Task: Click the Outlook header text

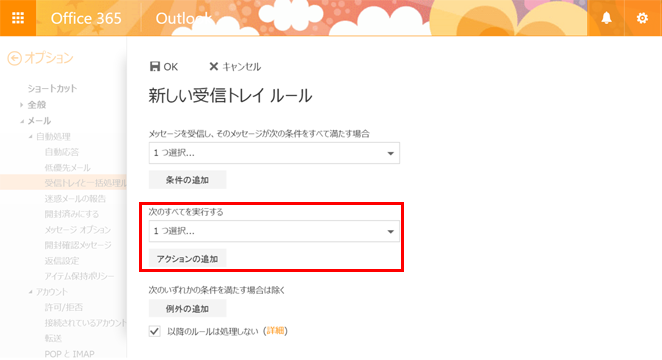Action: 184,18
